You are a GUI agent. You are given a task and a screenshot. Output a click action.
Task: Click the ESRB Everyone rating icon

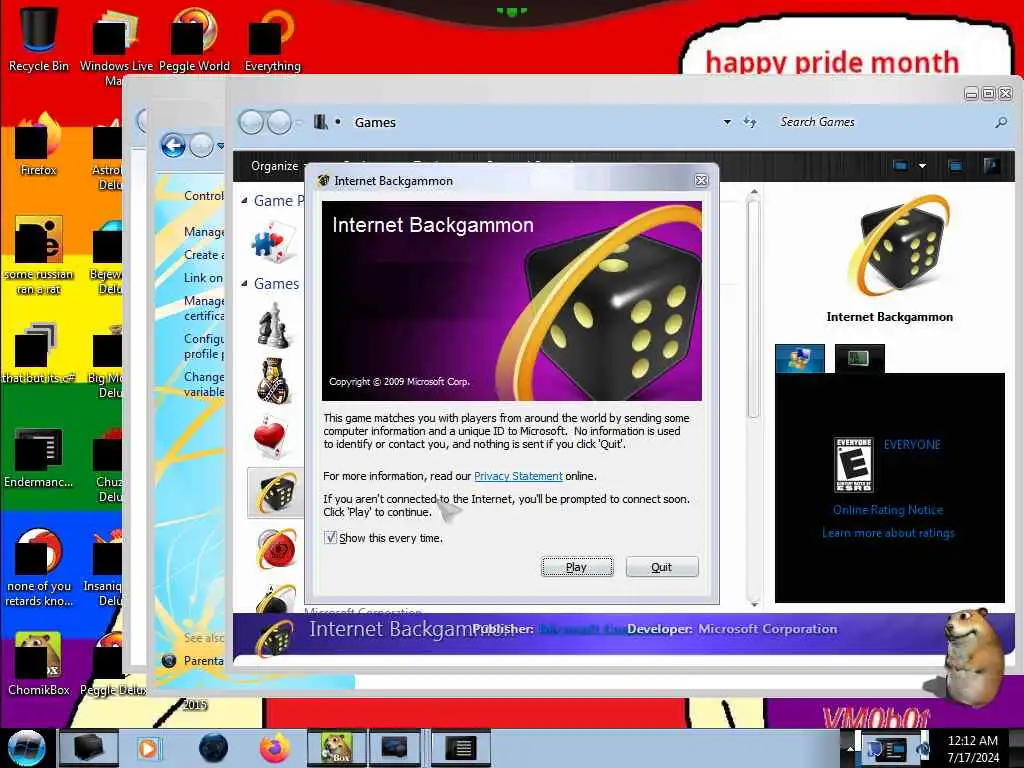(x=854, y=464)
